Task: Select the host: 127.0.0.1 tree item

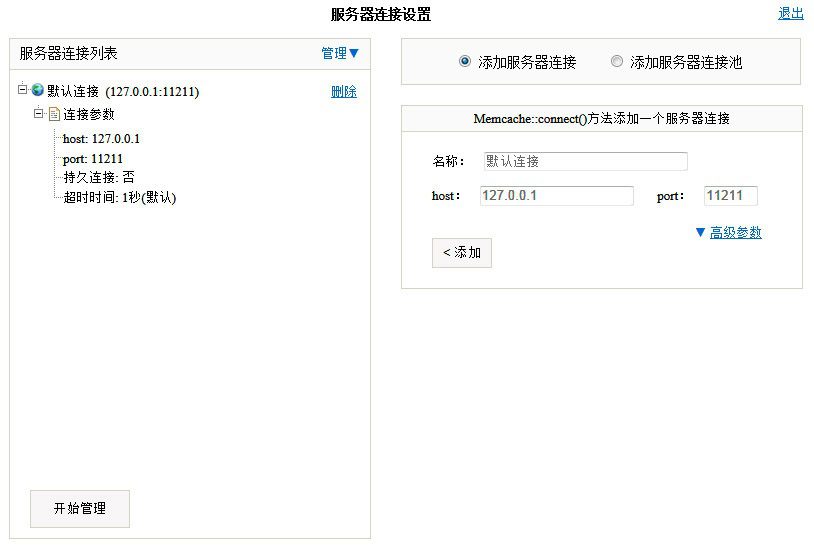Action: [101, 139]
